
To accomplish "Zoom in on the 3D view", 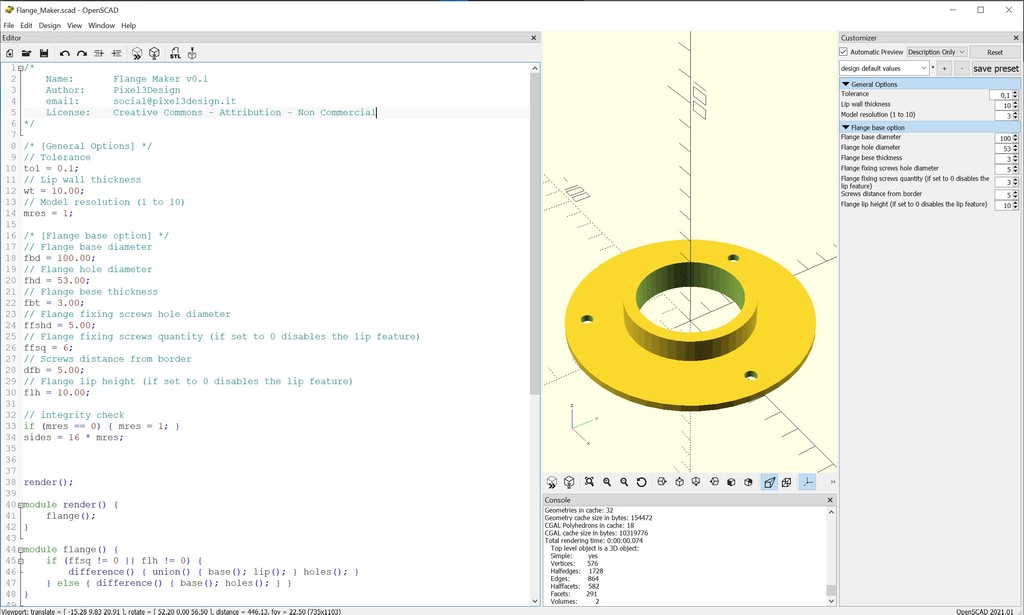I will [x=607, y=482].
